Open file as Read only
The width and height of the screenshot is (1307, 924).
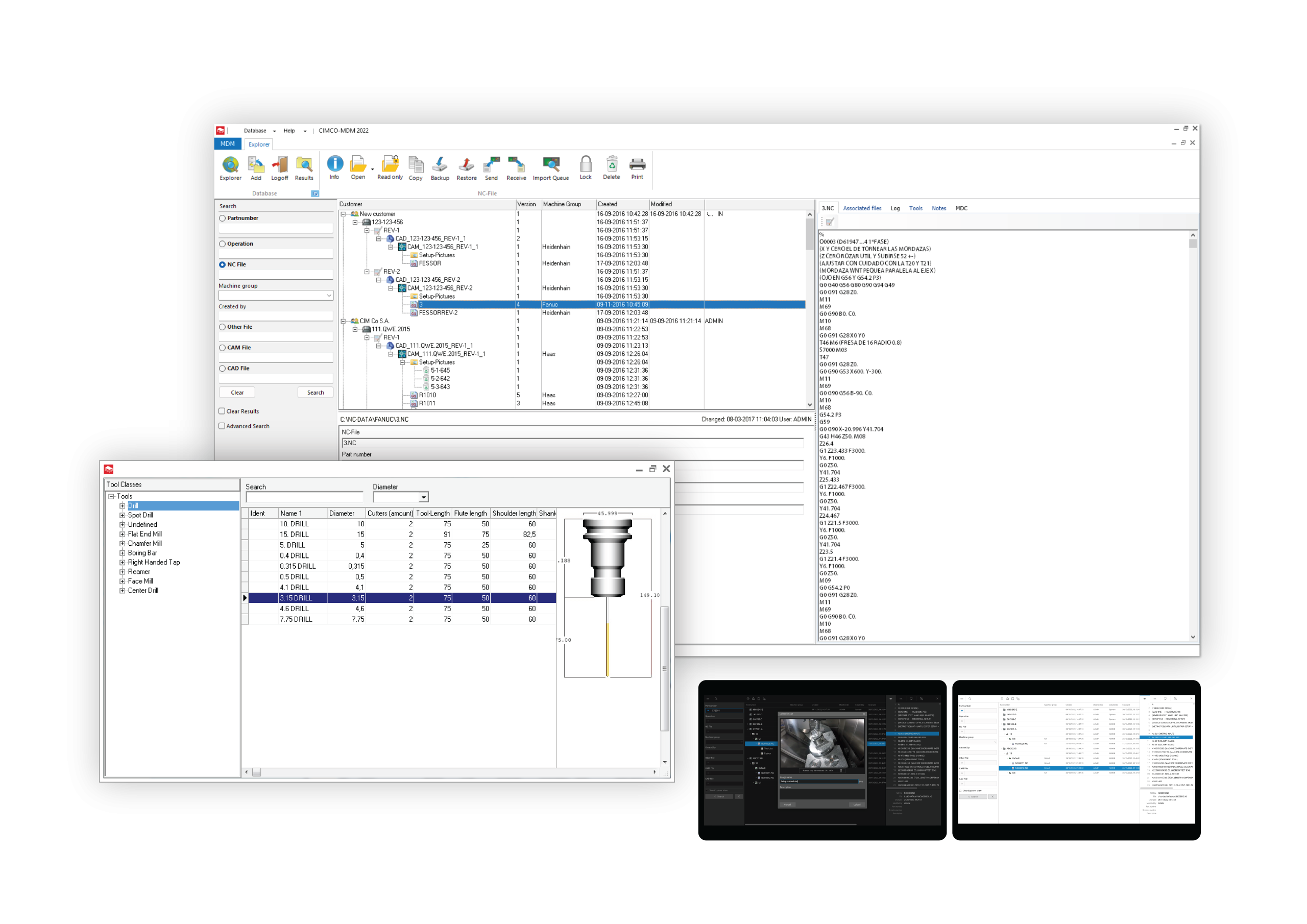[390, 168]
